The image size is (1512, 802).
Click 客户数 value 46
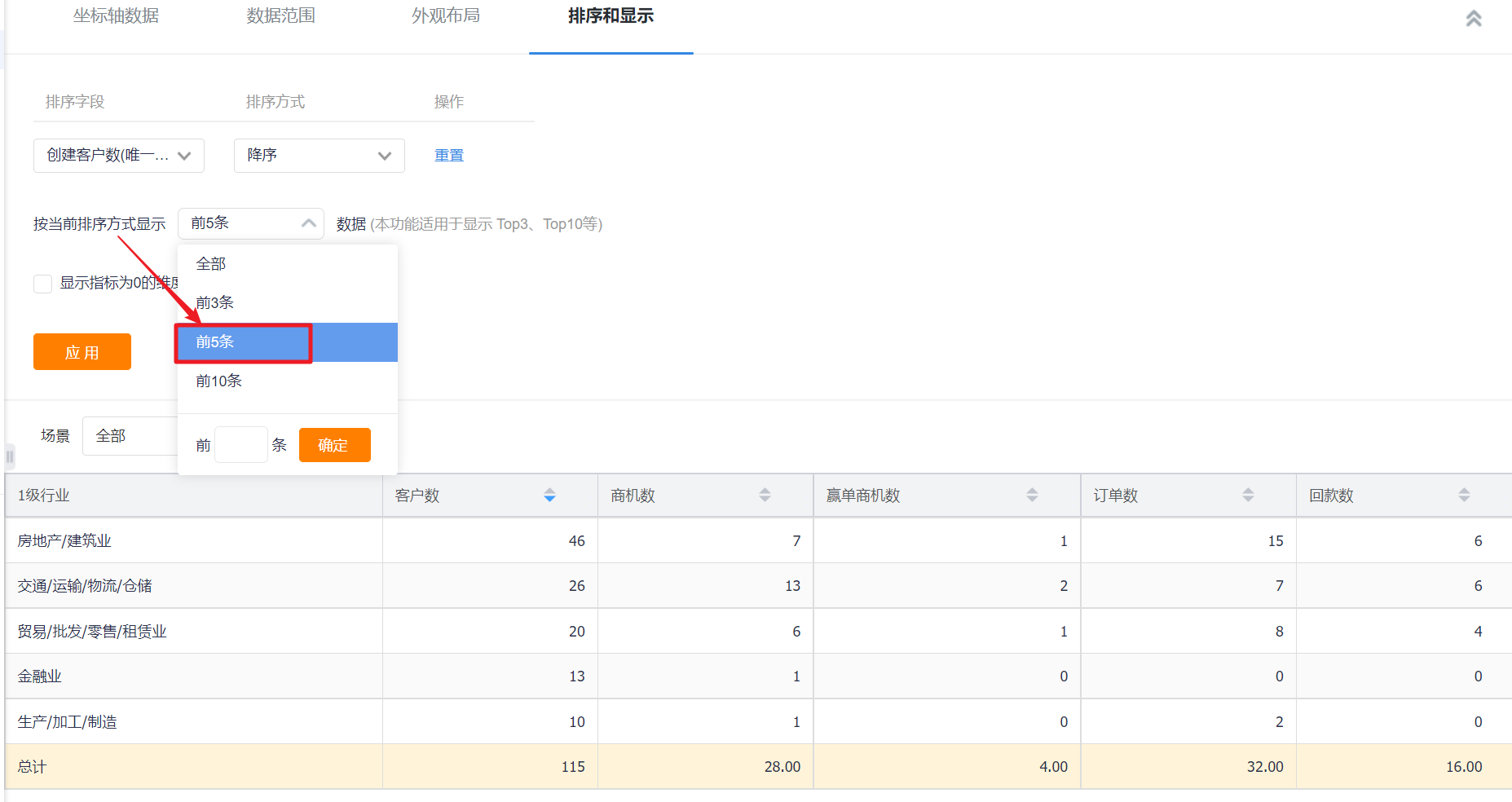[577, 541]
